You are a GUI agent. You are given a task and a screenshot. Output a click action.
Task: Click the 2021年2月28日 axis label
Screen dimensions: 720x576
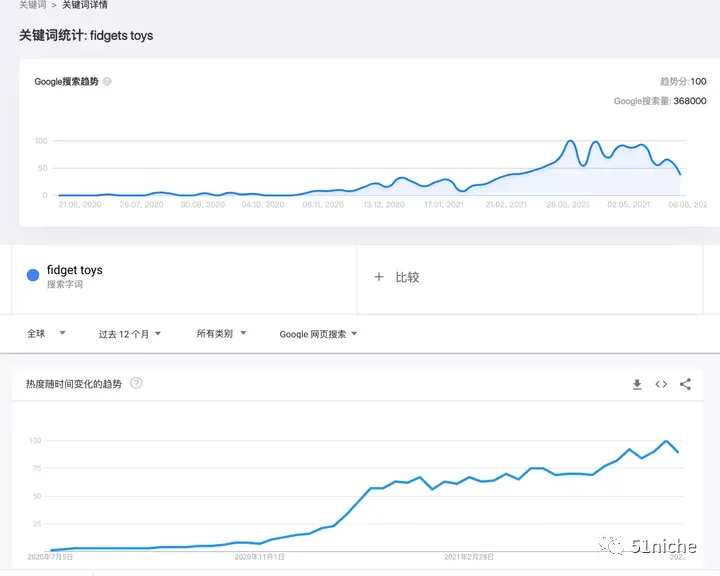coord(469,557)
